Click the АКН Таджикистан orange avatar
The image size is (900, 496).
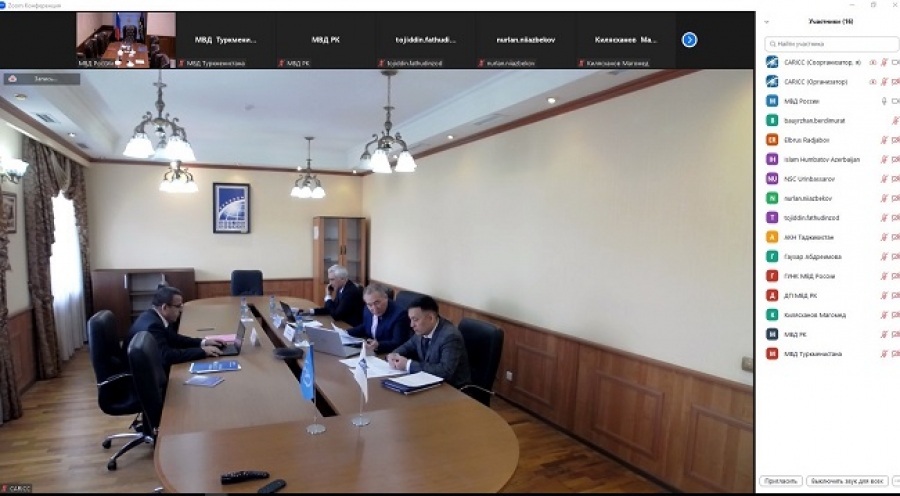click(772, 237)
